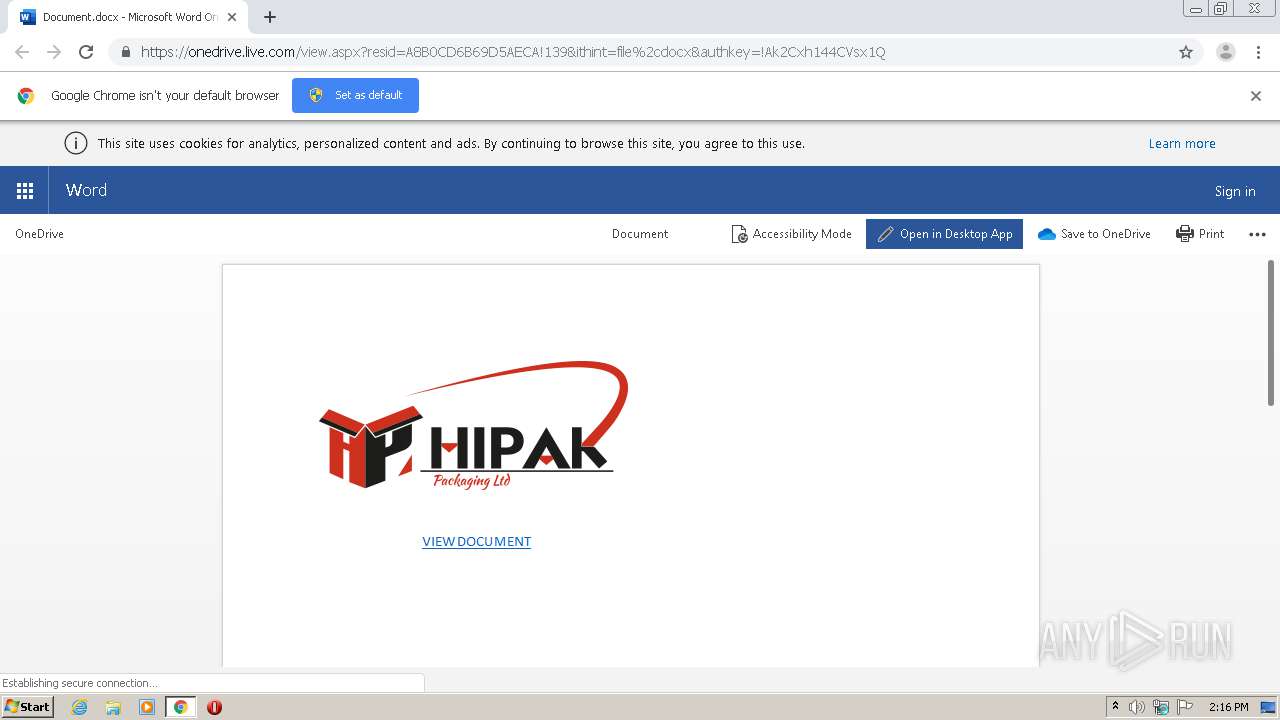
Task: Go to OneDrive breadcrumb link
Action: 39,234
